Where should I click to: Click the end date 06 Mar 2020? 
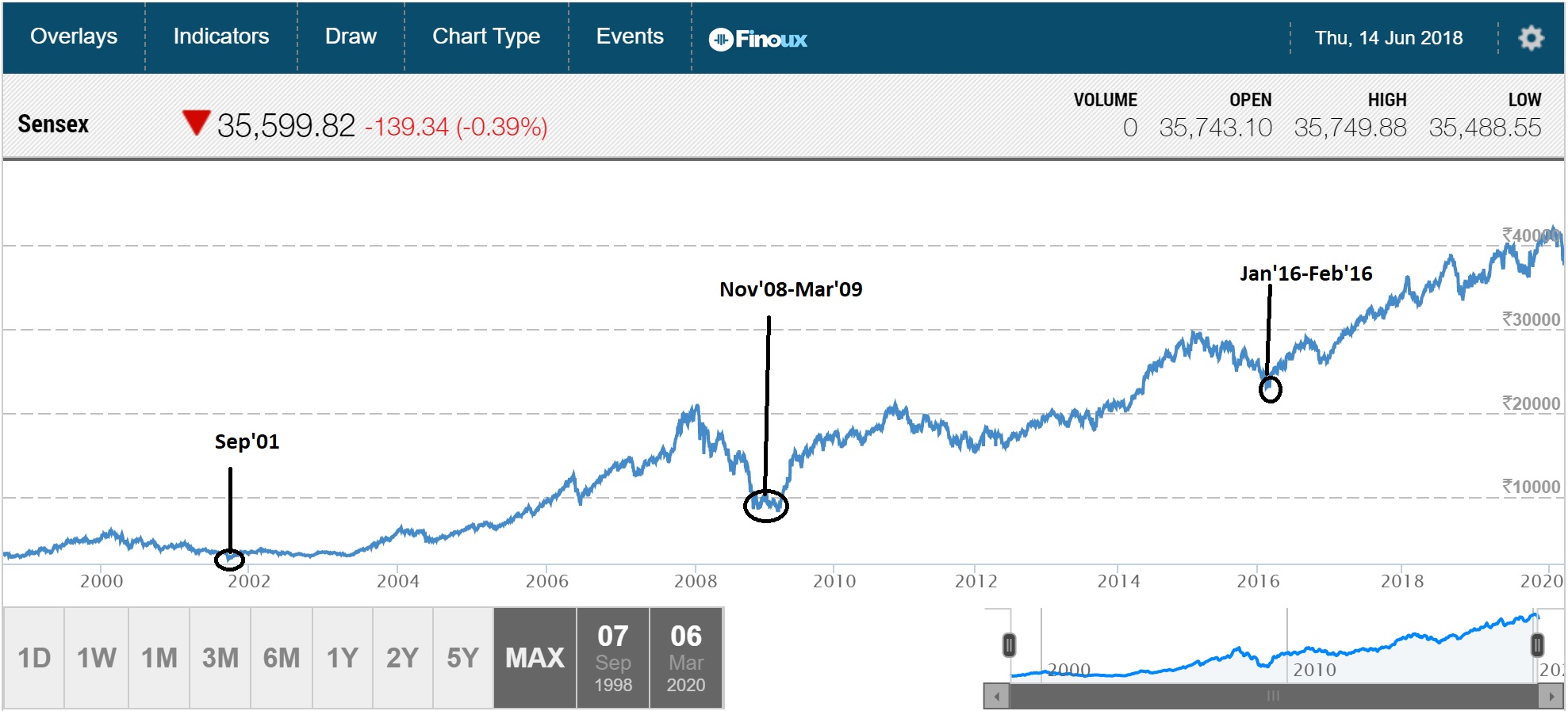[x=686, y=658]
